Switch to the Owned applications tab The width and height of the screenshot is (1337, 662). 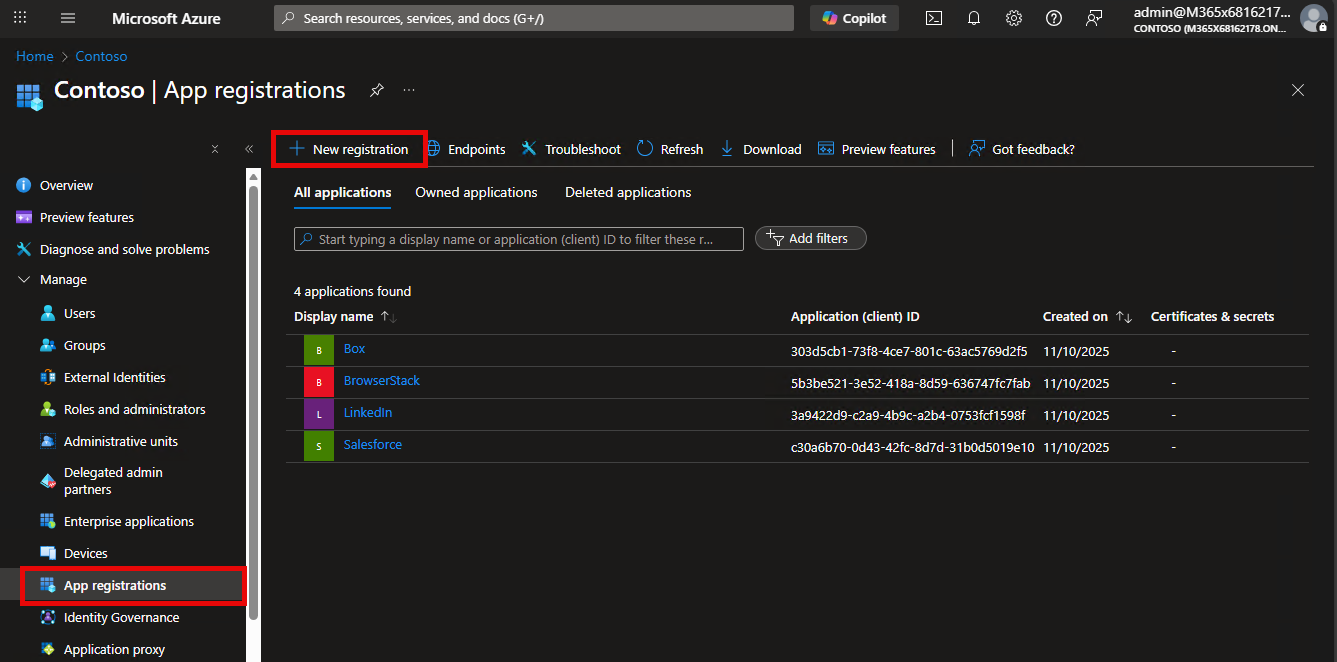click(476, 192)
